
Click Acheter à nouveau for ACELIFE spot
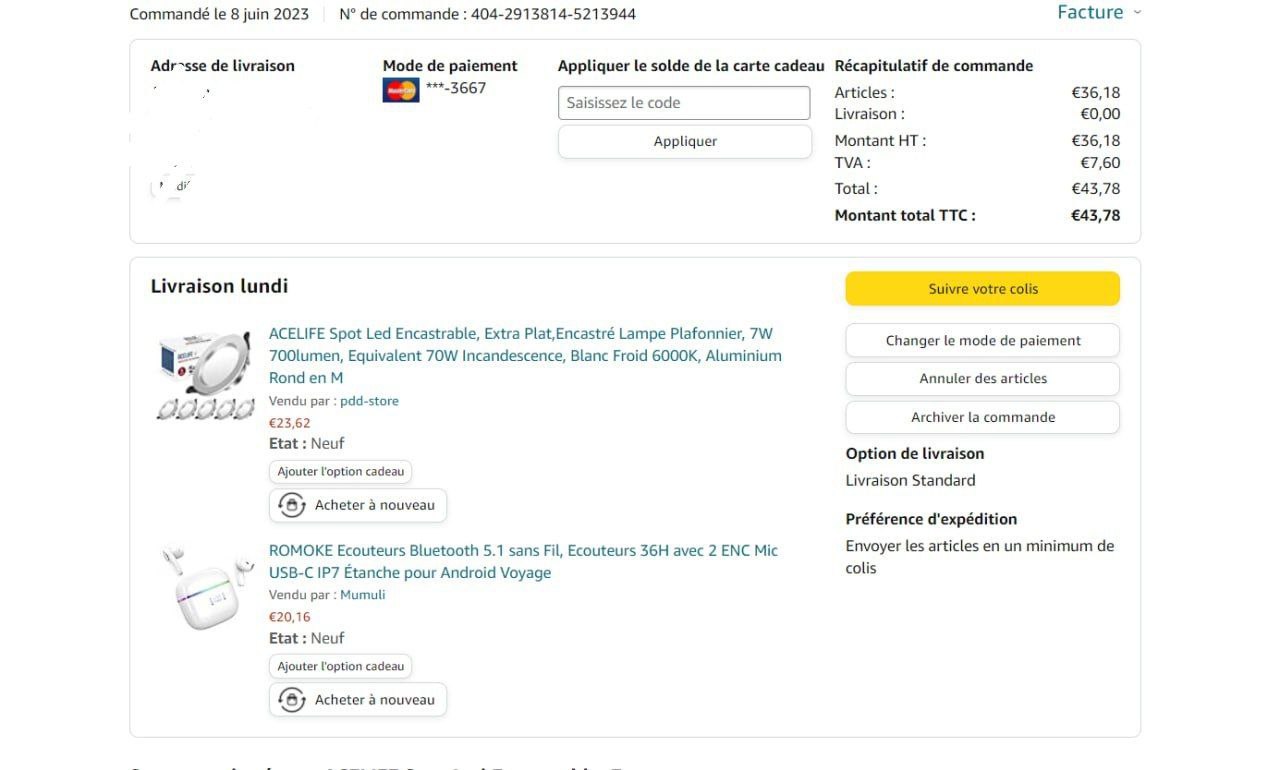(x=374, y=505)
